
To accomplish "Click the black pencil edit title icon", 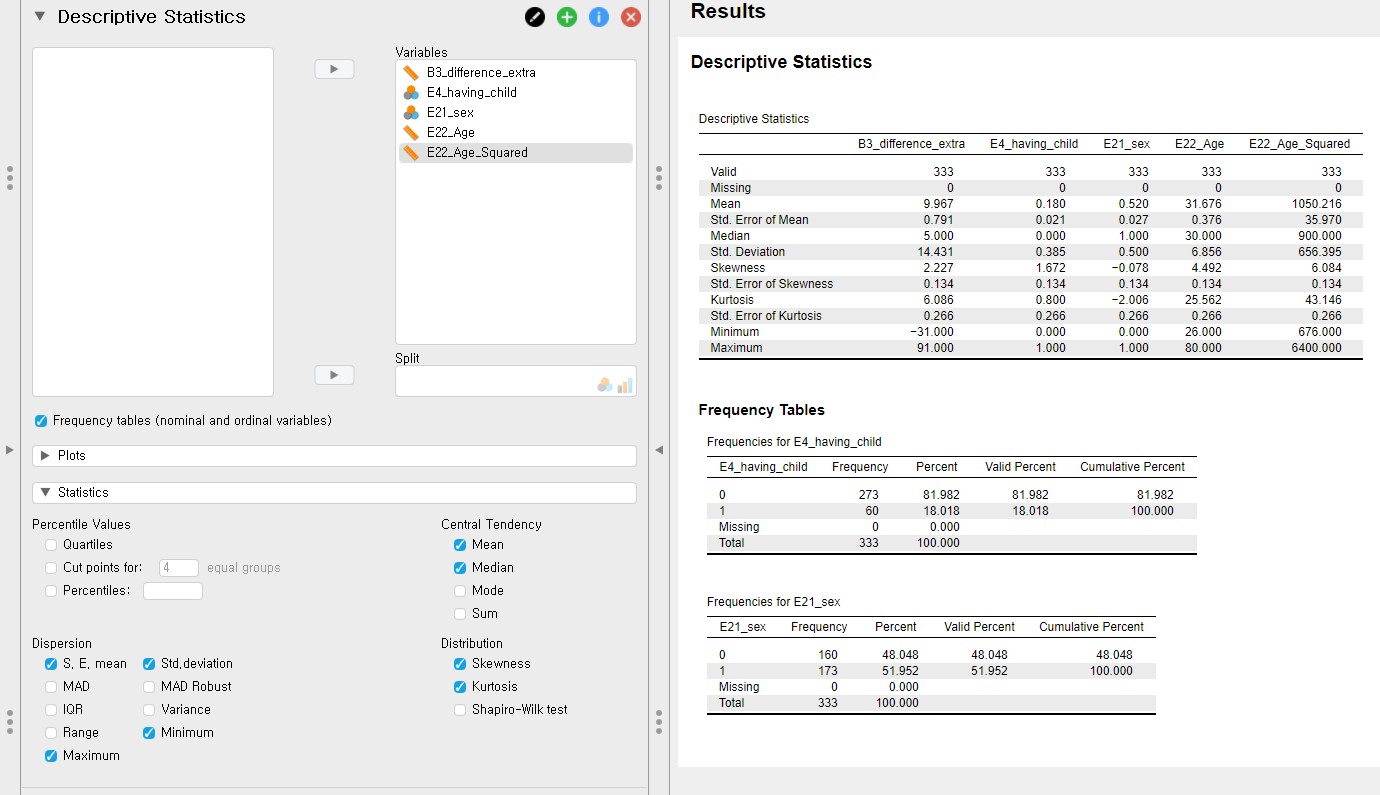I will tap(535, 17).
